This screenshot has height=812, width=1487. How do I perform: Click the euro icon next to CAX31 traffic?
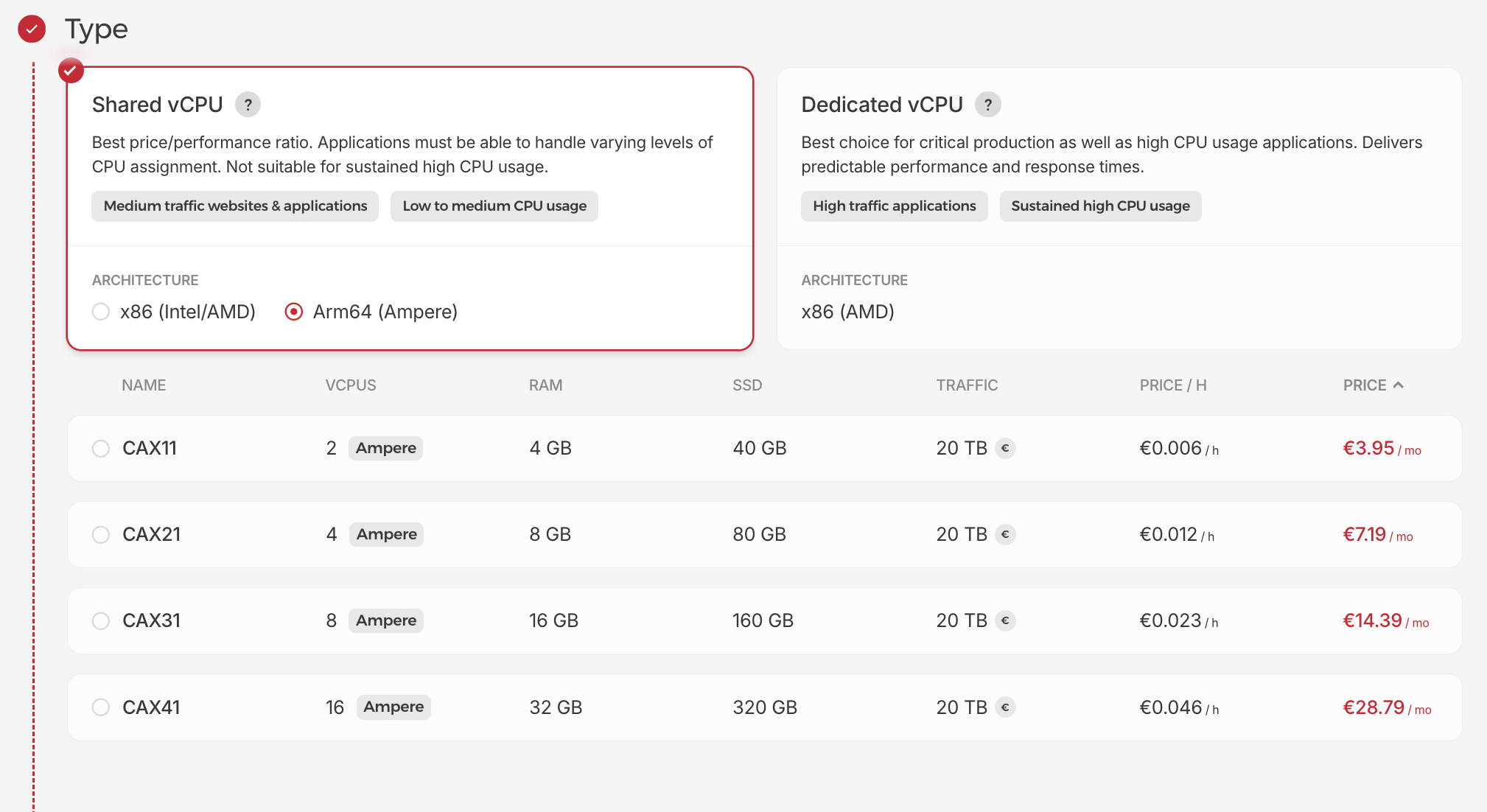coord(1006,620)
